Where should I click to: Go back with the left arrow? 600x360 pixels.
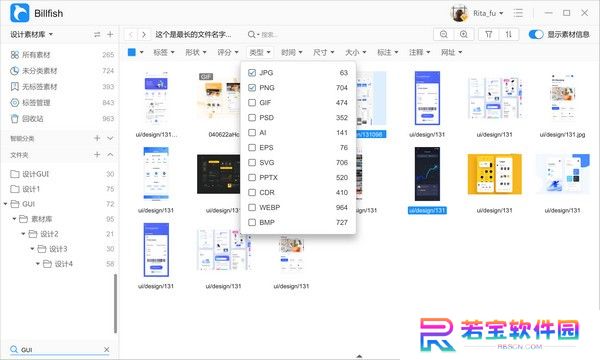coord(131,34)
